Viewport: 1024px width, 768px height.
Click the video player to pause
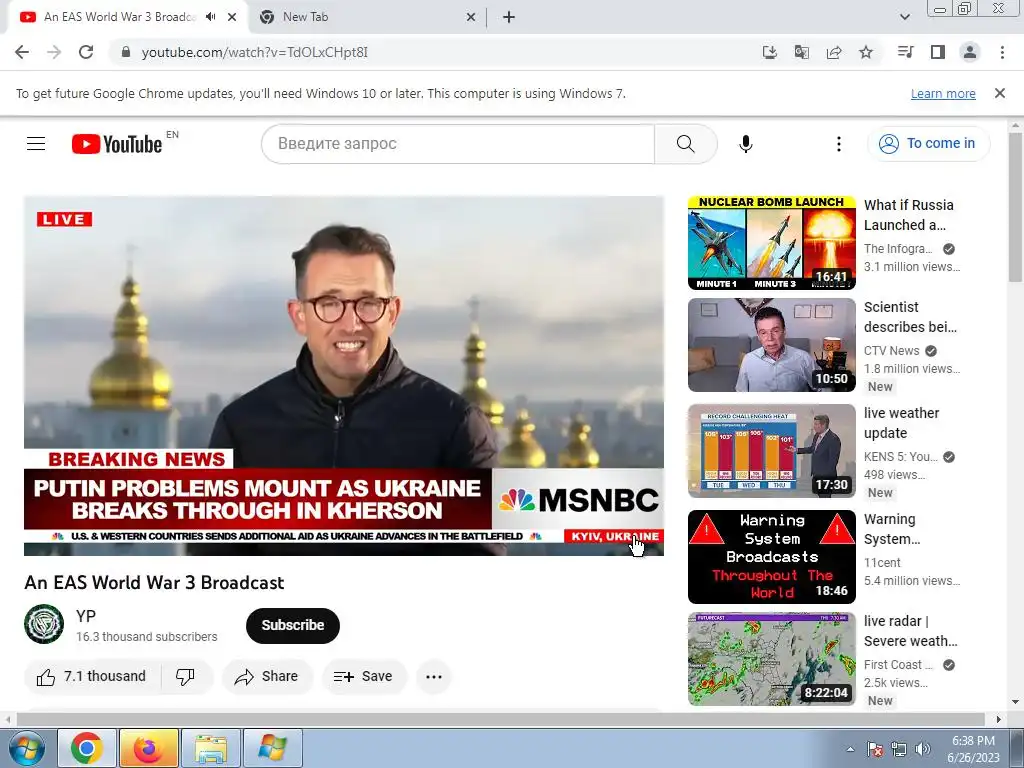(x=344, y=376)
